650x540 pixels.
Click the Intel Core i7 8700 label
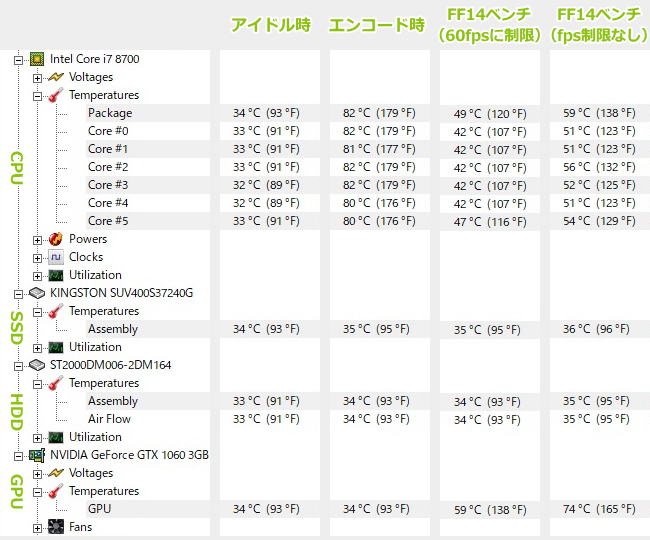point(95,59)
